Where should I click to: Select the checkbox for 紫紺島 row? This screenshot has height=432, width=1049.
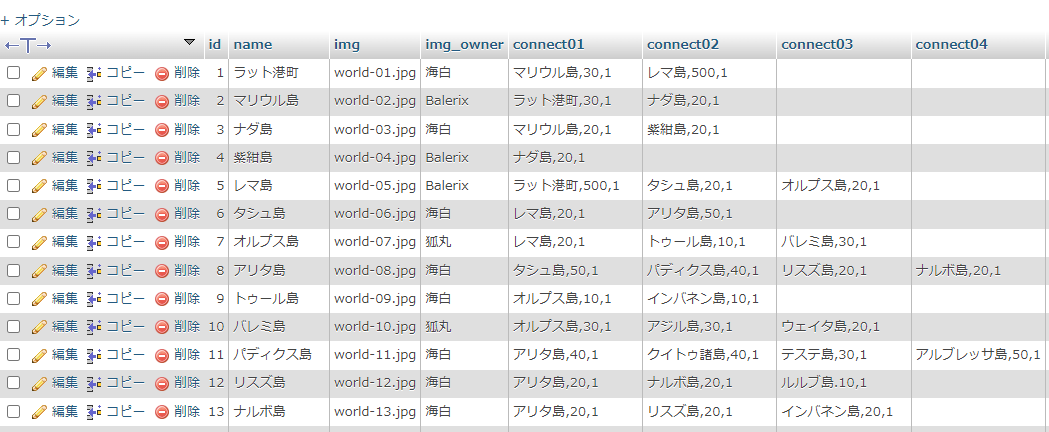click(14, 157)
